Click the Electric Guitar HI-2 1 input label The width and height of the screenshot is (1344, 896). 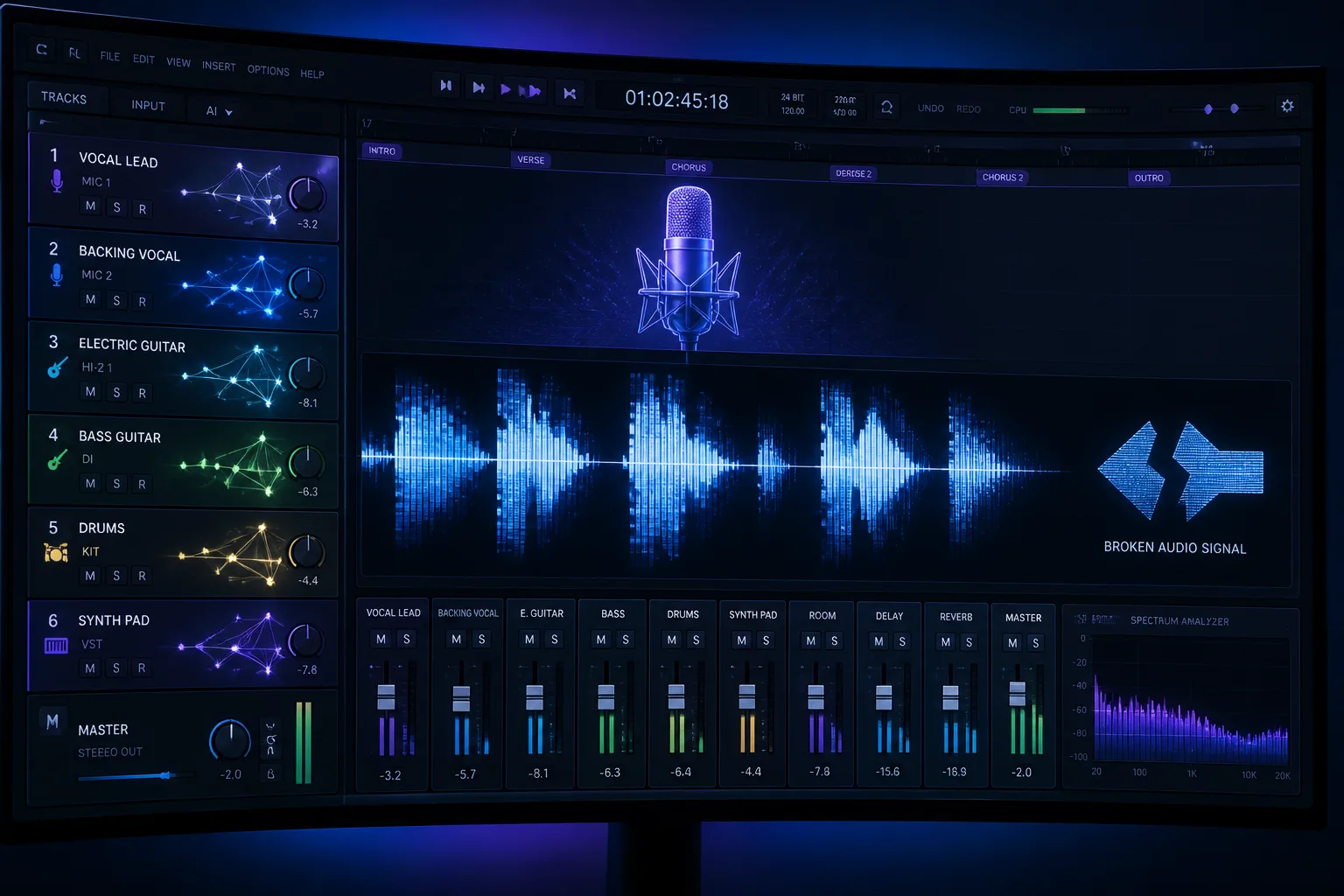click(x=97, y=367)
